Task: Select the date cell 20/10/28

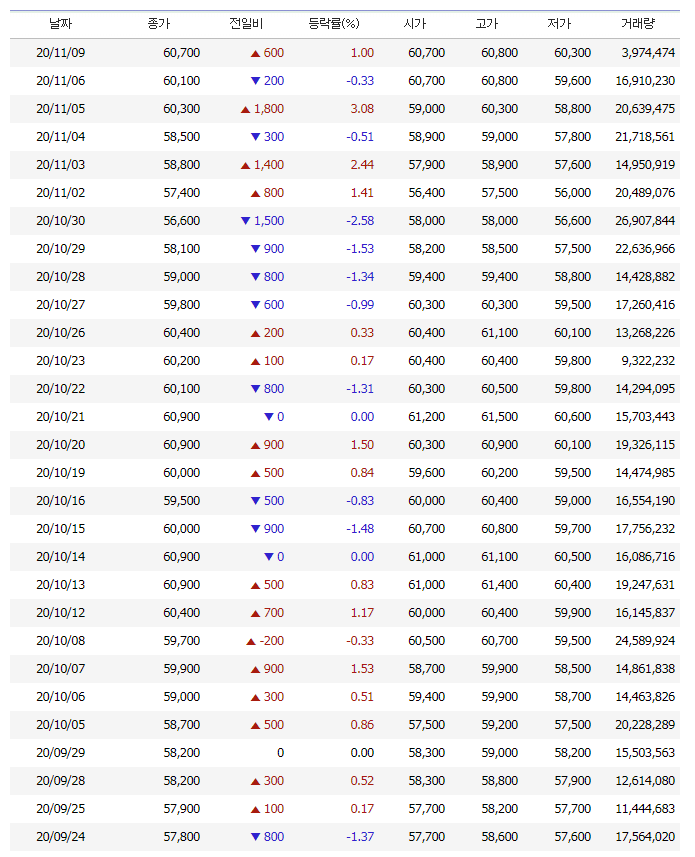Action: click(x=61, y=277)
